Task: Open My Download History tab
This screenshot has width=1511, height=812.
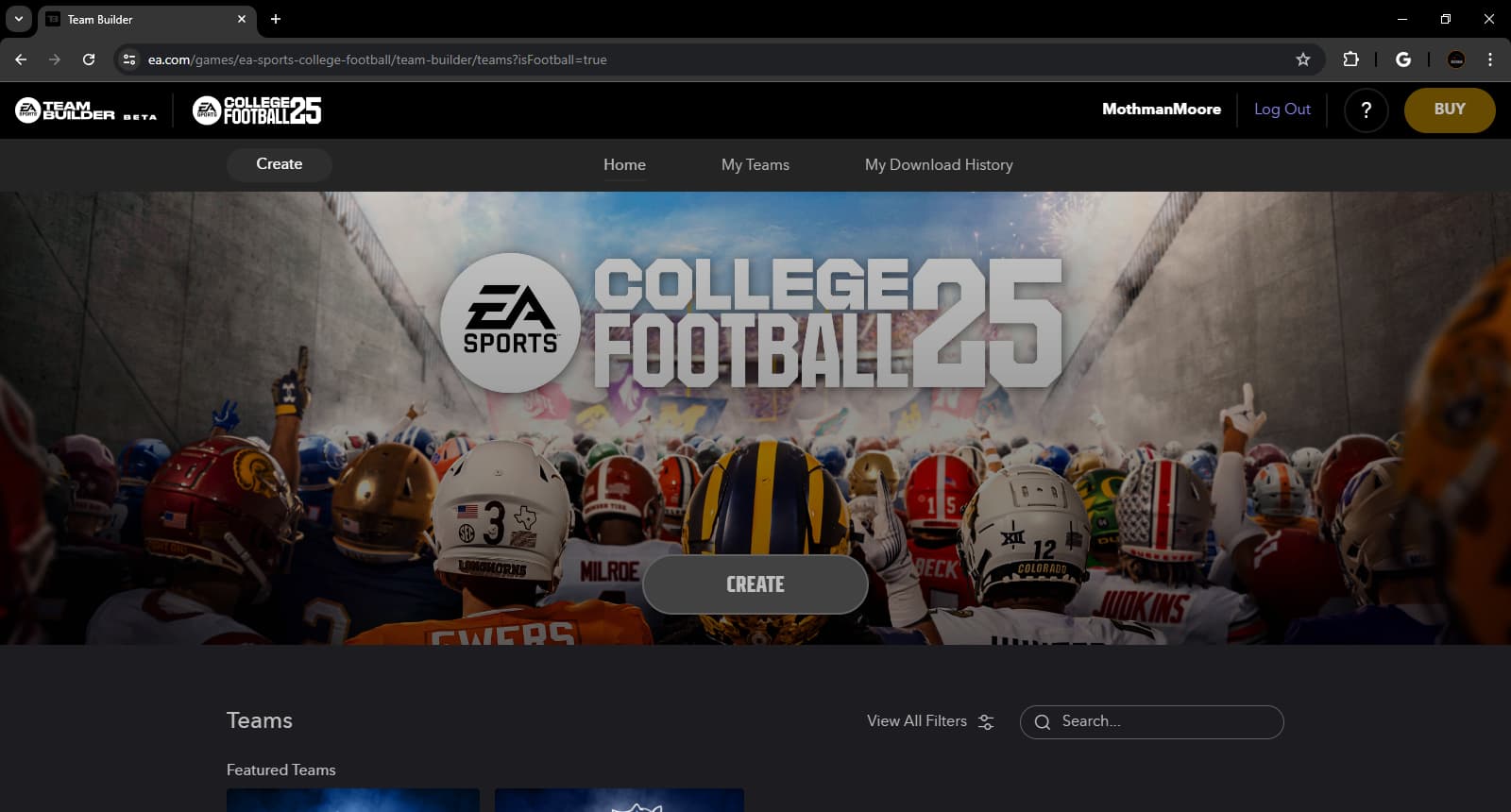Action: [938, 165]
